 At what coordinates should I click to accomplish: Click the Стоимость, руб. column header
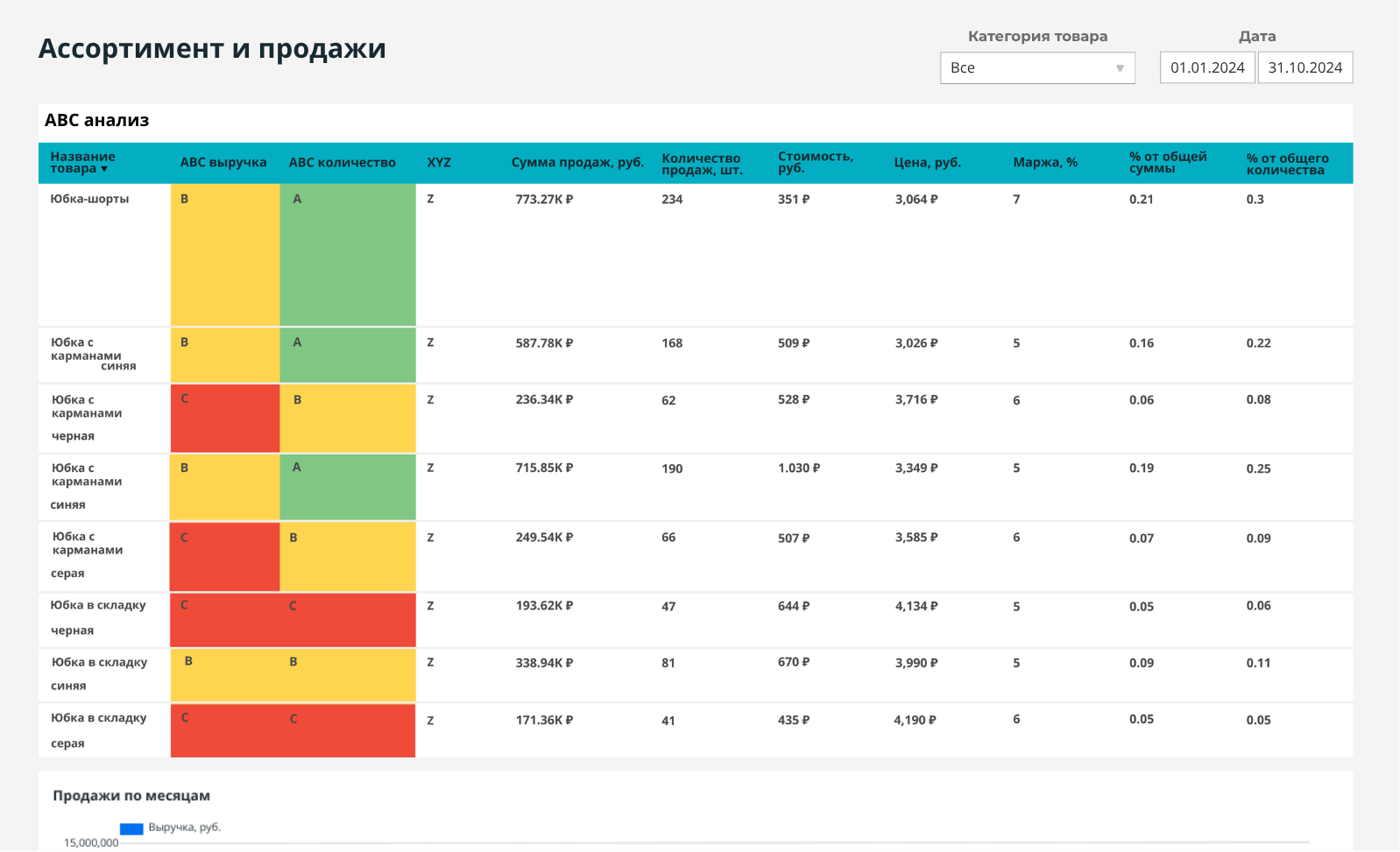coord(816,162)
